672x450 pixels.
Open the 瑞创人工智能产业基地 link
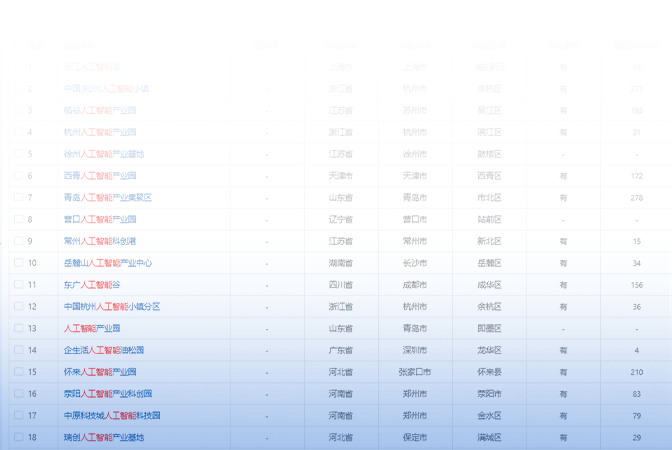click(x=104, y=438)
